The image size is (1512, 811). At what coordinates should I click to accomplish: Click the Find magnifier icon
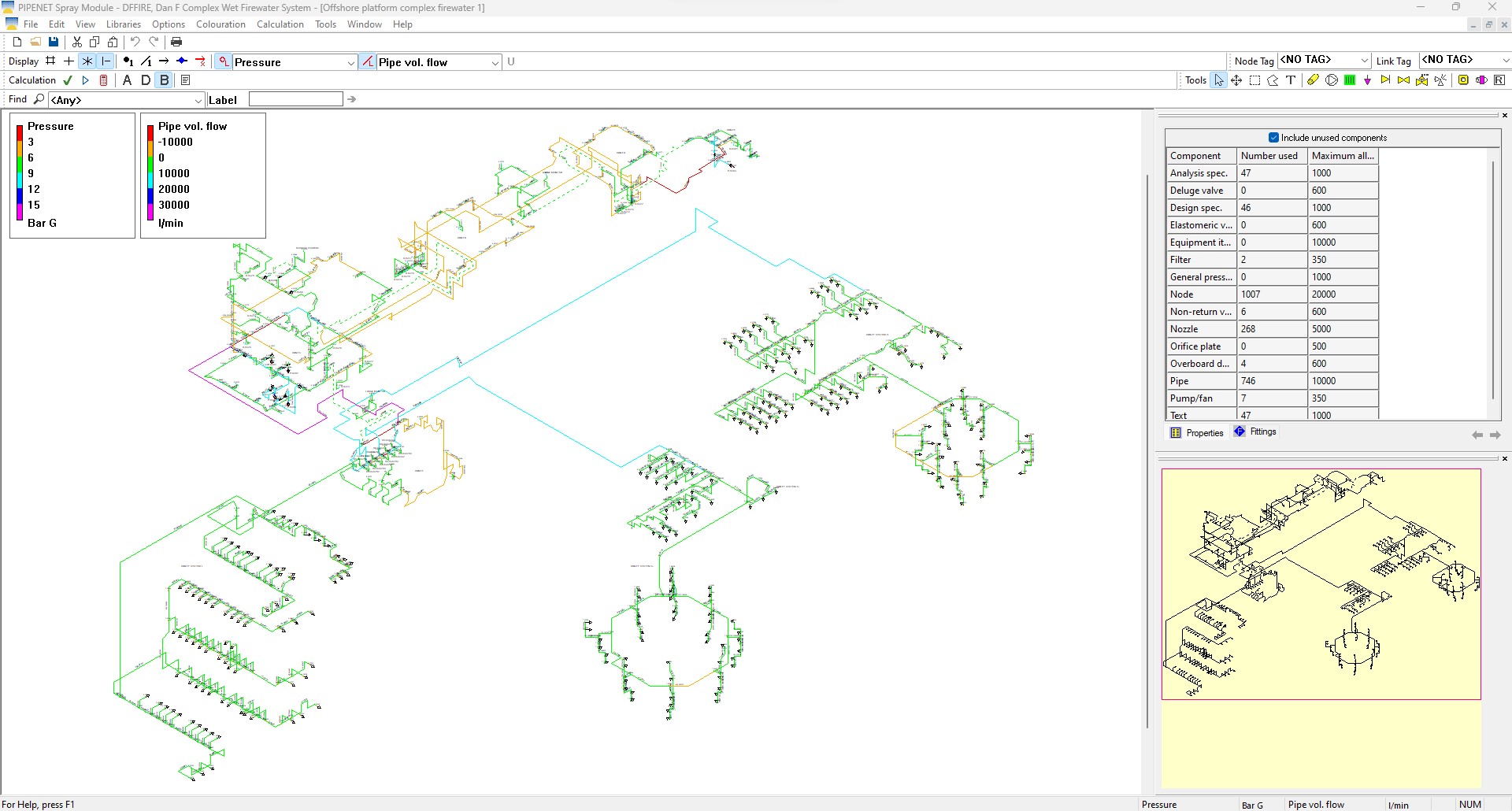(39, 99)
